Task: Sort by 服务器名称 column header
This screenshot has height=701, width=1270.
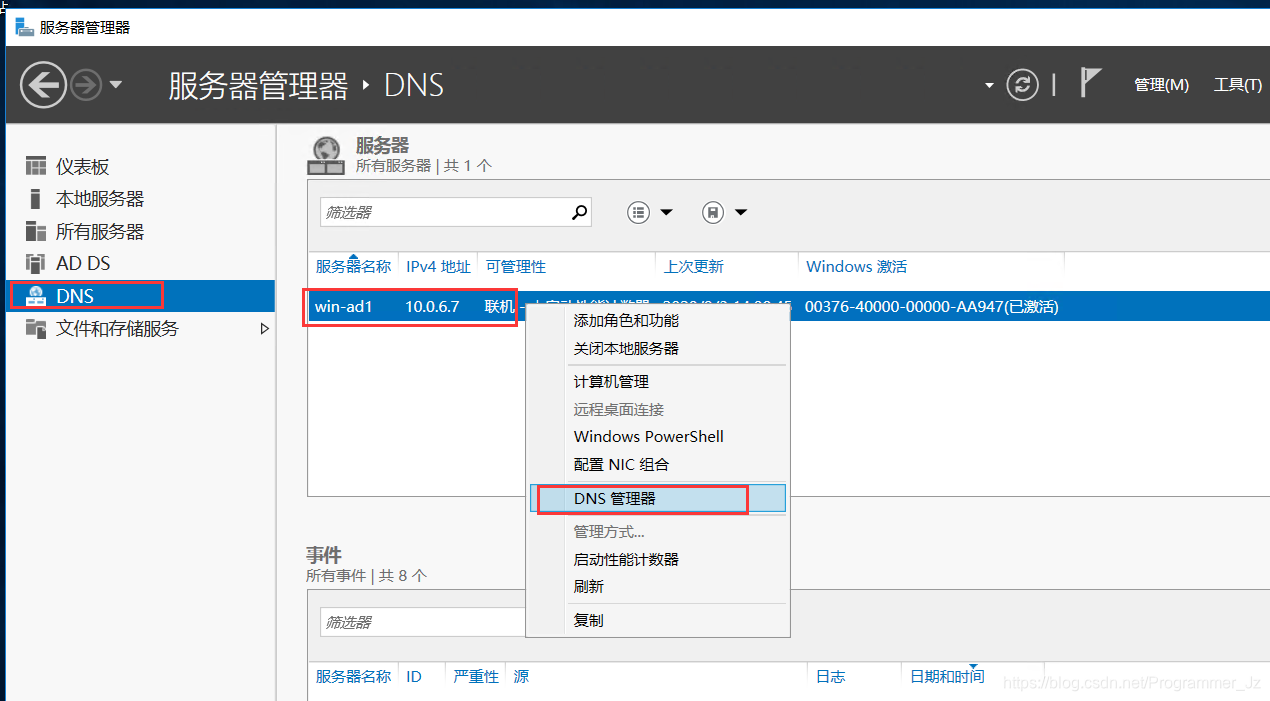Action: pyautogui.click(x=353, y=266)
